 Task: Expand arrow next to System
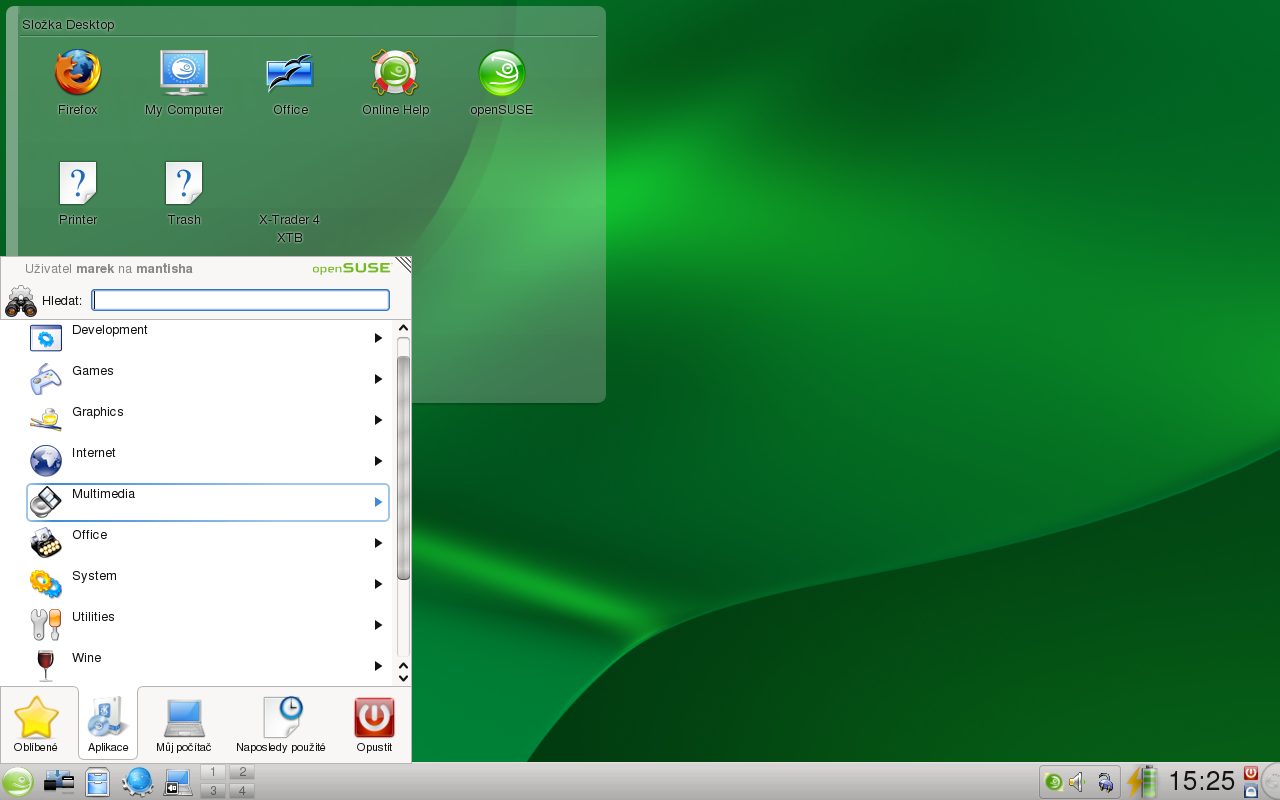coord(378,584)
